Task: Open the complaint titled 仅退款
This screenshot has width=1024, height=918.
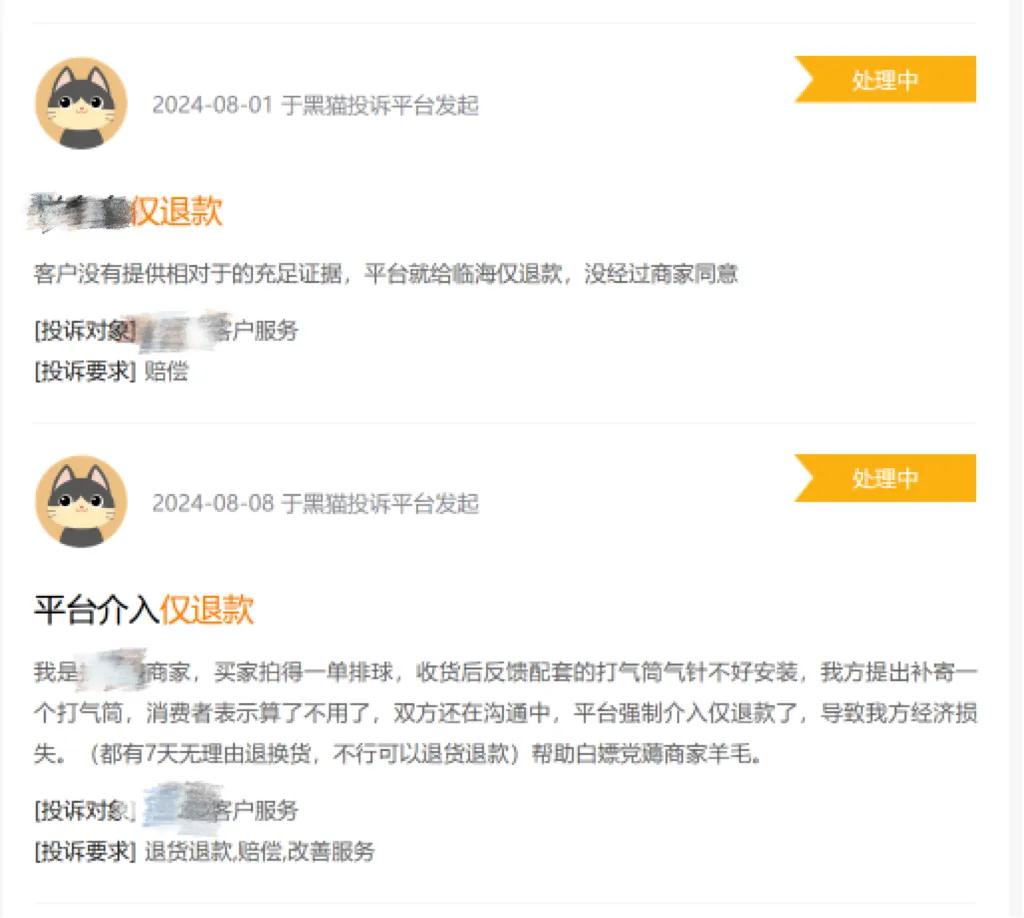Action: tap(125, 212)
